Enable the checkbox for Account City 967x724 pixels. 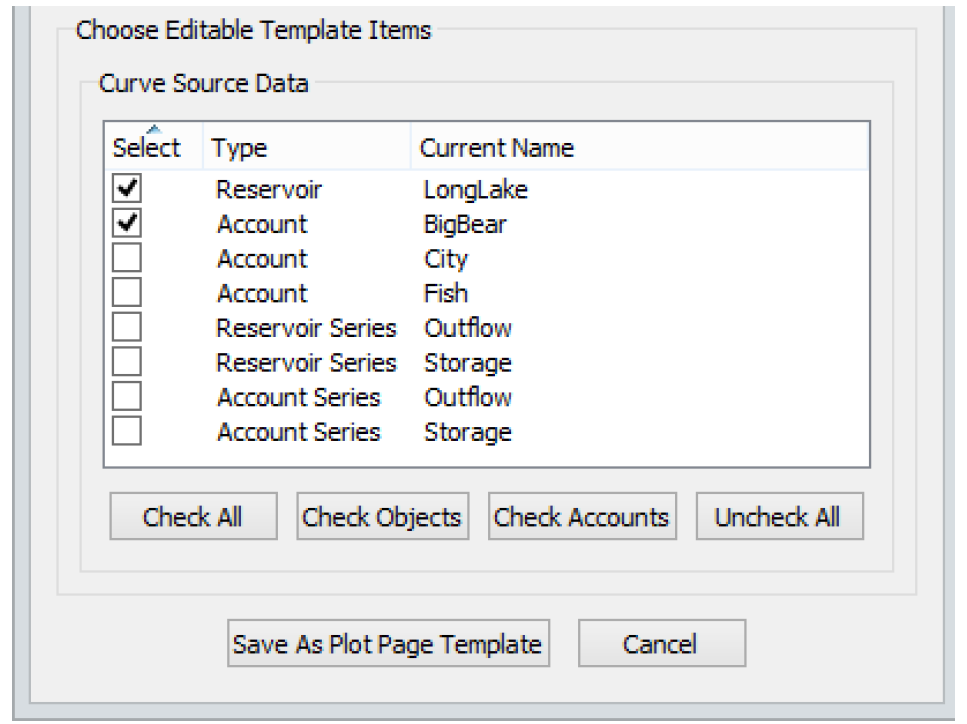(x=127, y=259)
